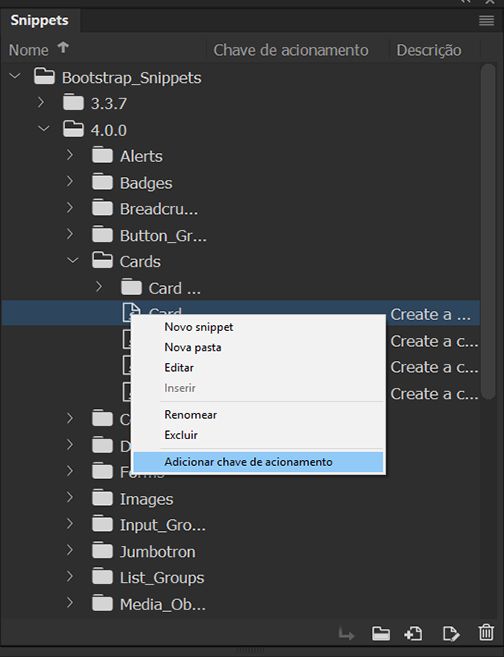Click the Alerts folder icon
Viewport: 504px width, 657px height.
click(x=103, y=155)
